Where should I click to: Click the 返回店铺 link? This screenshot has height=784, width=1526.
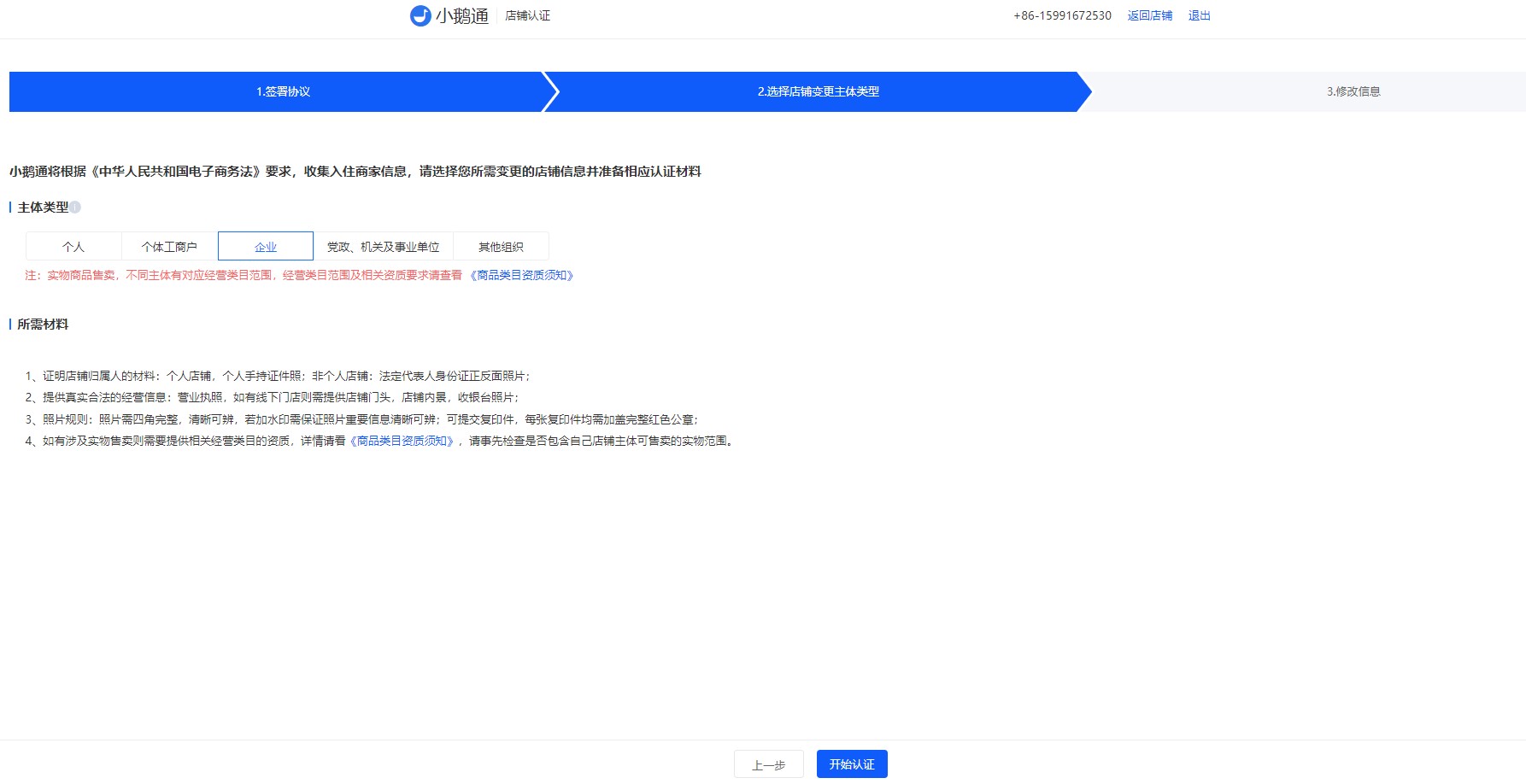click(1150, 15)
